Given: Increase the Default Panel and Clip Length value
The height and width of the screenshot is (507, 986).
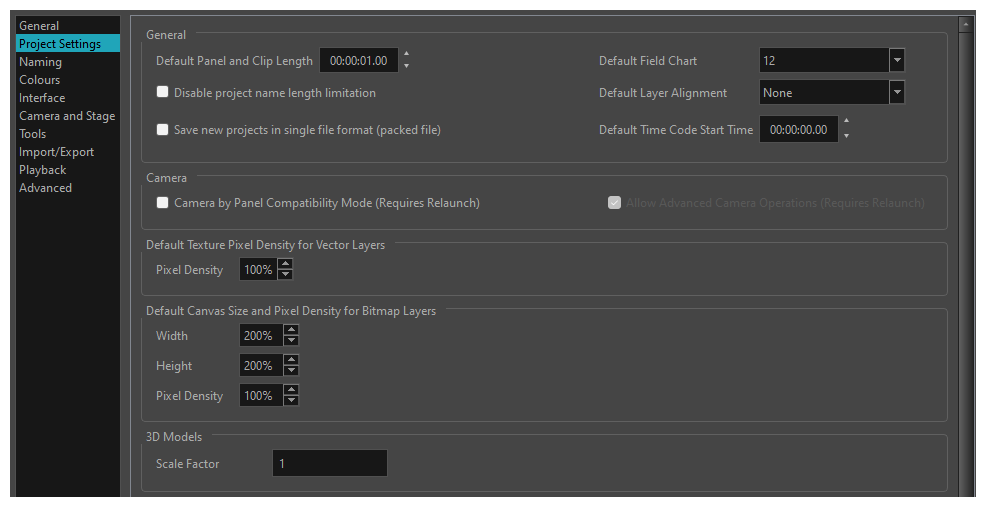Looking at the screenshot, I should coord(406,54).
